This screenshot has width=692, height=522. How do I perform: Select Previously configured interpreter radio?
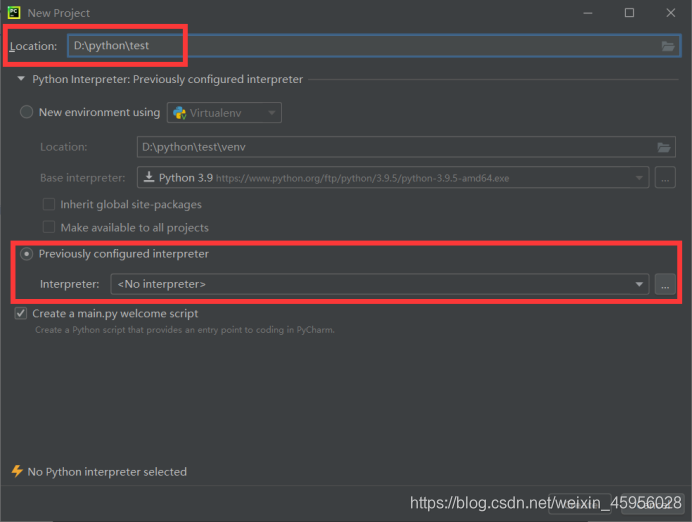pos(26,254)
